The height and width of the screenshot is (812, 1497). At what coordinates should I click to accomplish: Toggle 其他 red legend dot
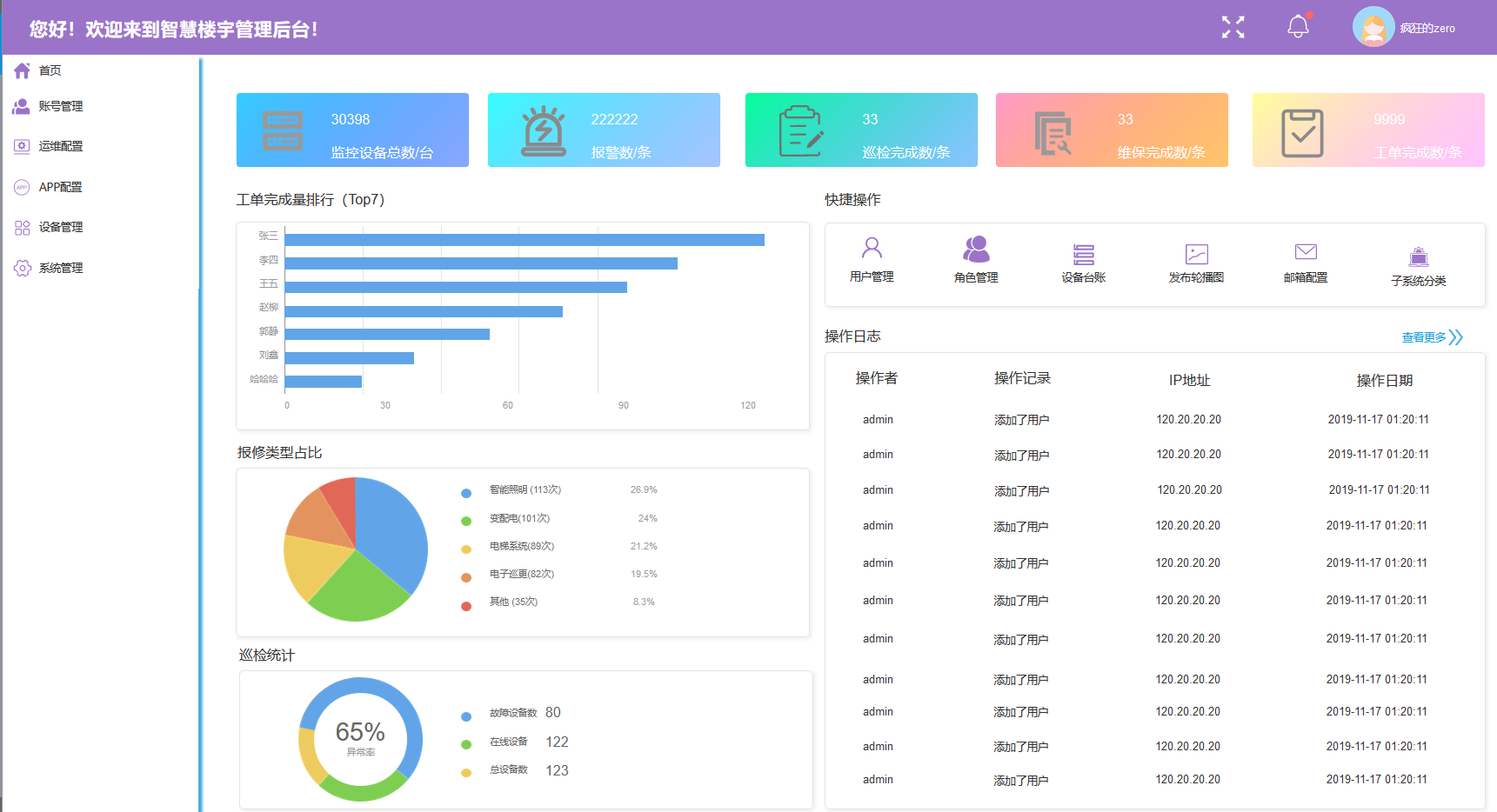pyautogui.click(x=466, y=605)
